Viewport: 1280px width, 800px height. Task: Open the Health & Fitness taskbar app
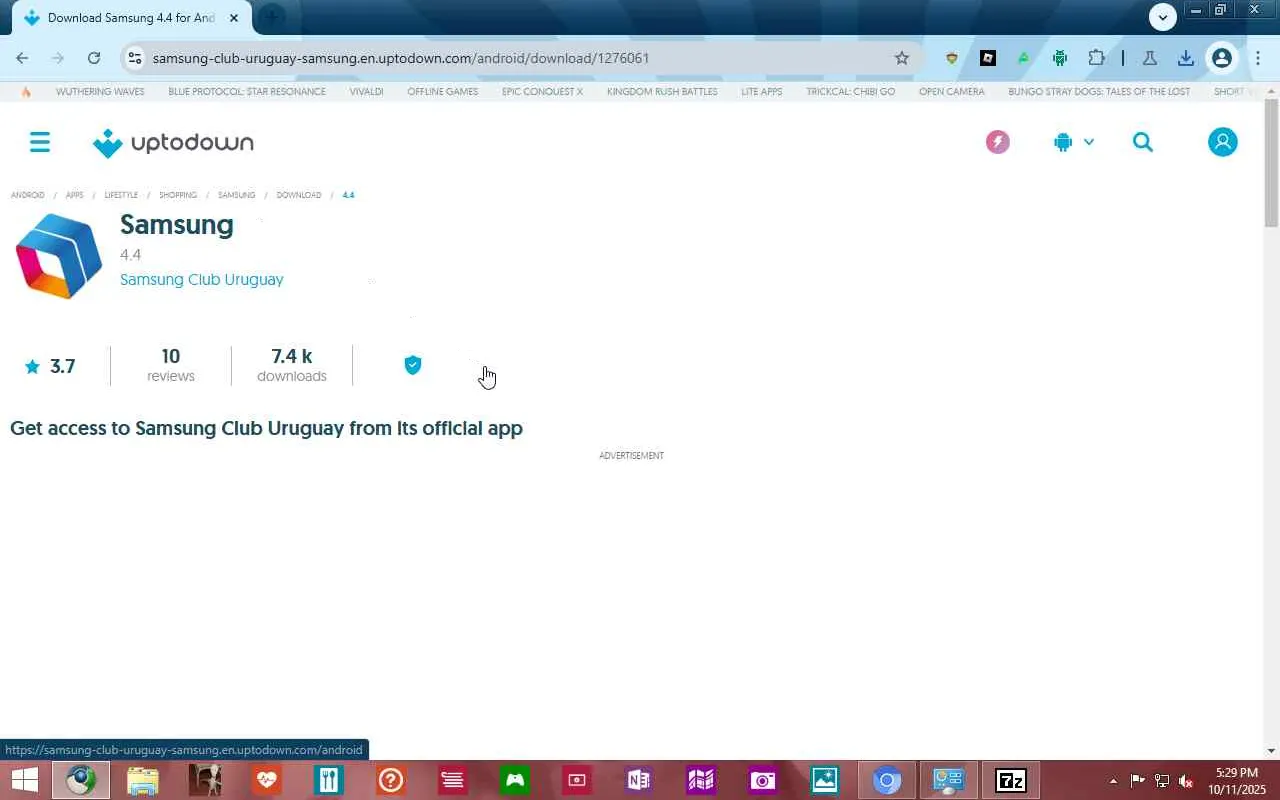click(266, 780)
